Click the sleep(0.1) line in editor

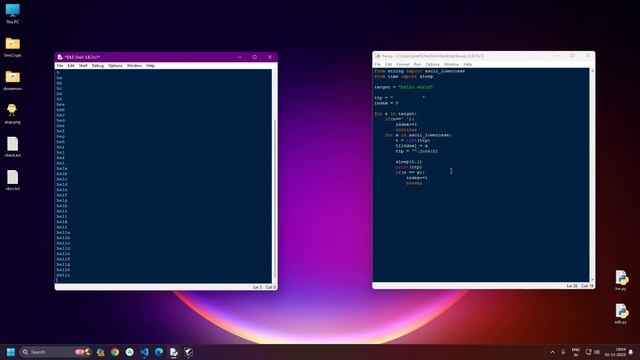[409, 162]
